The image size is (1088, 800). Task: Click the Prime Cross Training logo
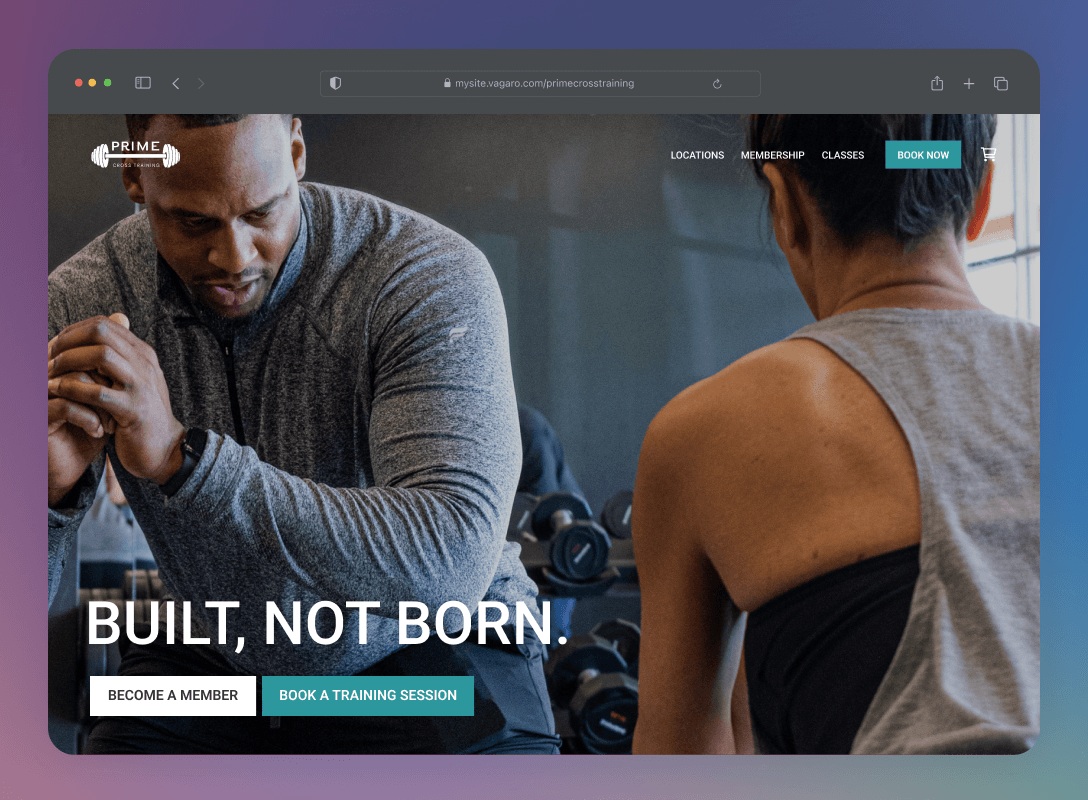pos(135,154)
